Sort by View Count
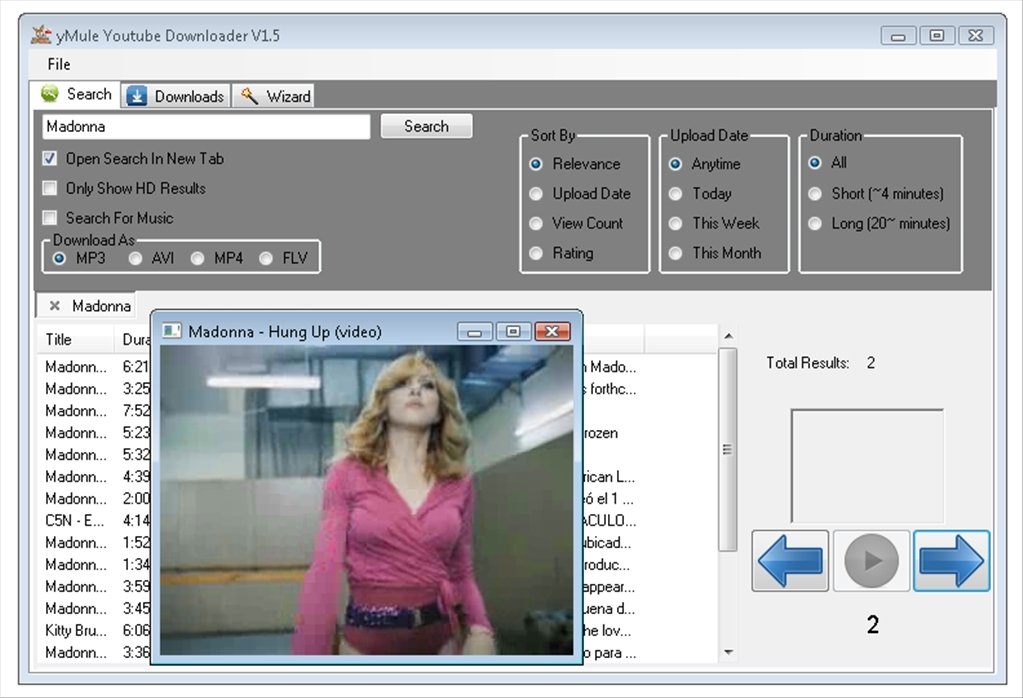1023x698 pixels. click(x=536, y=223)
